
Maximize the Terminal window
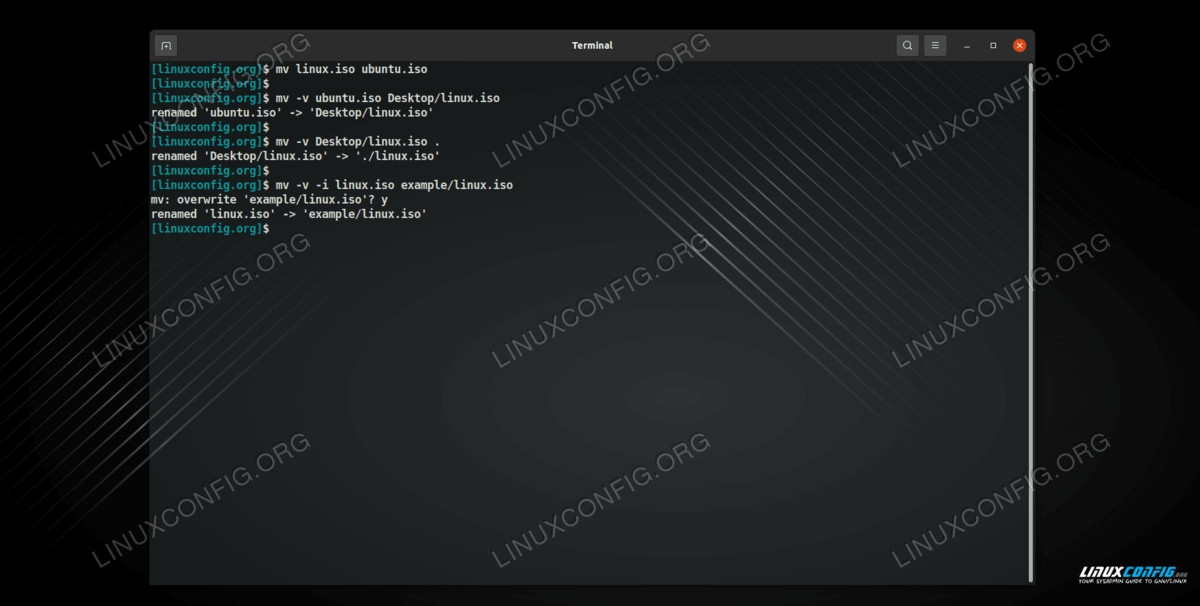point(993,46)
